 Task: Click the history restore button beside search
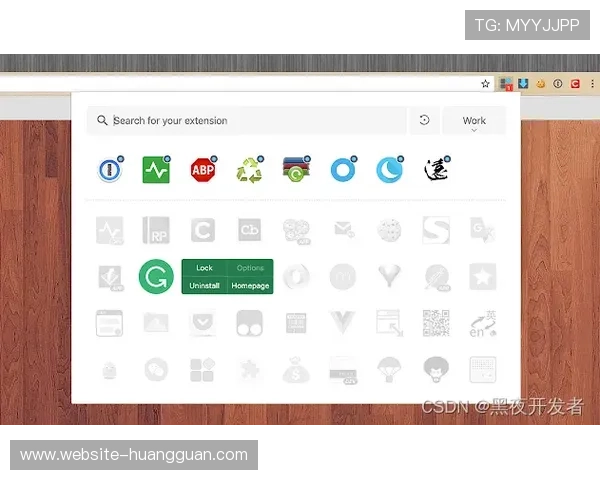(424, 121)
